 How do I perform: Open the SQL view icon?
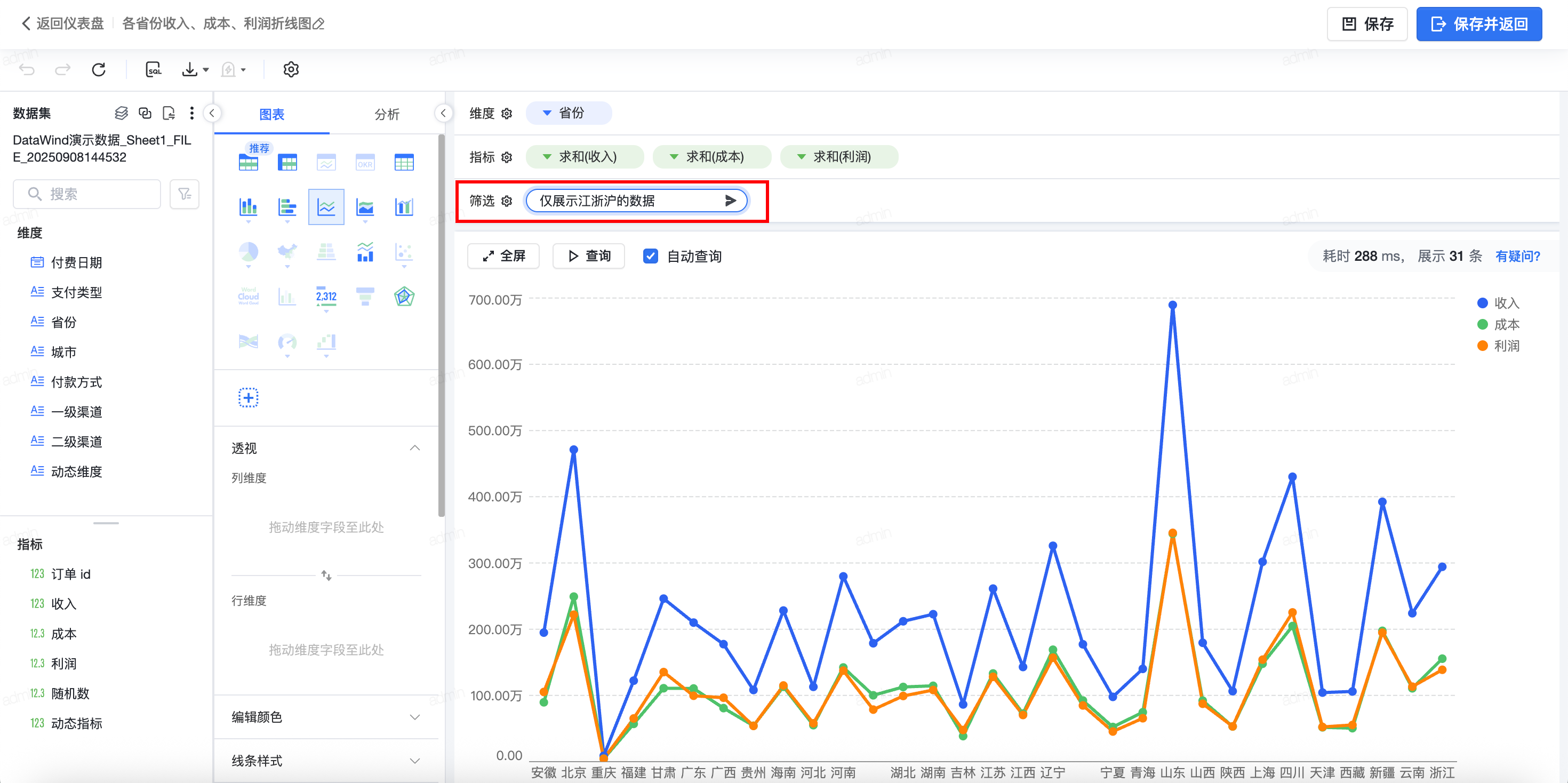click(x=154, y=69)
